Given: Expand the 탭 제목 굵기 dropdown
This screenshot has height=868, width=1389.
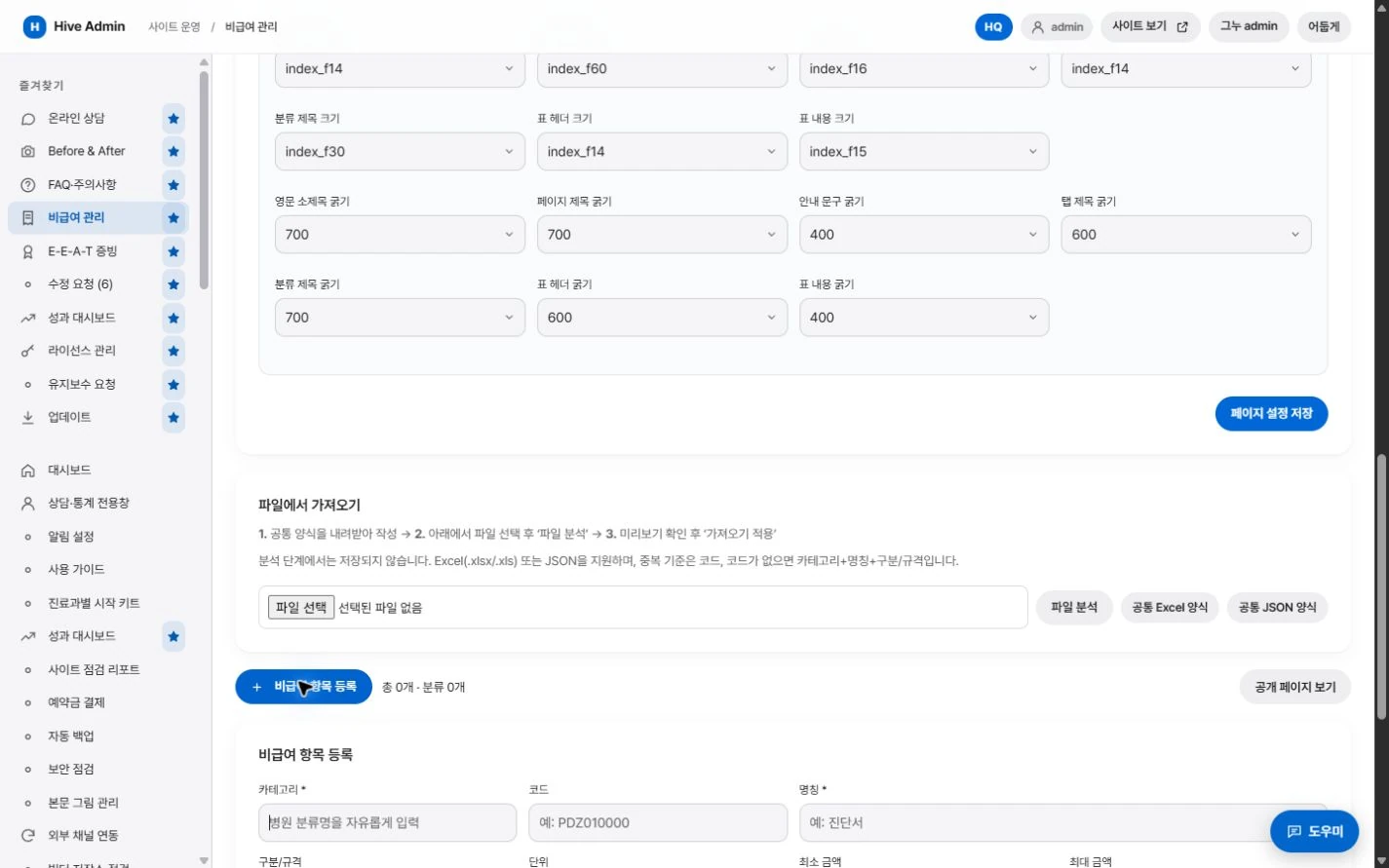Looking at the screenshot, I should point(1186,235).
